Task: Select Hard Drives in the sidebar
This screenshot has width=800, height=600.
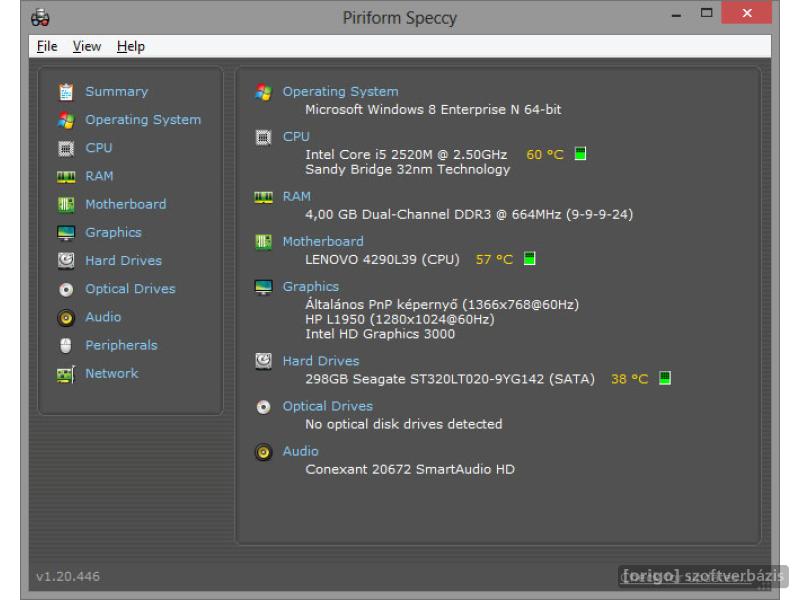Action: [123, 261]
